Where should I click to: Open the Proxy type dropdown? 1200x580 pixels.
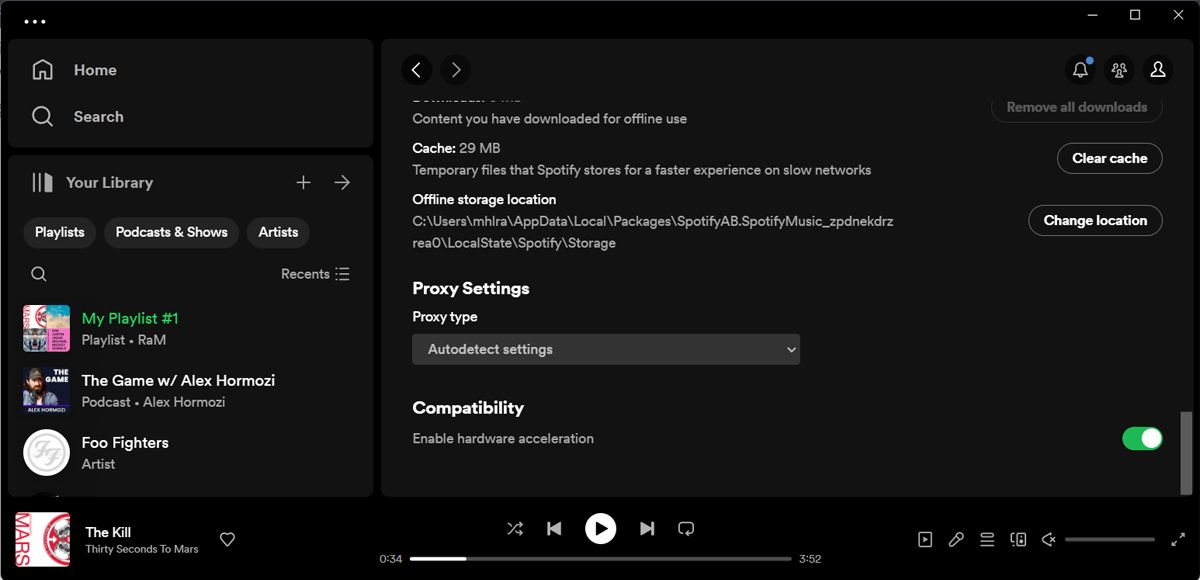606,349
